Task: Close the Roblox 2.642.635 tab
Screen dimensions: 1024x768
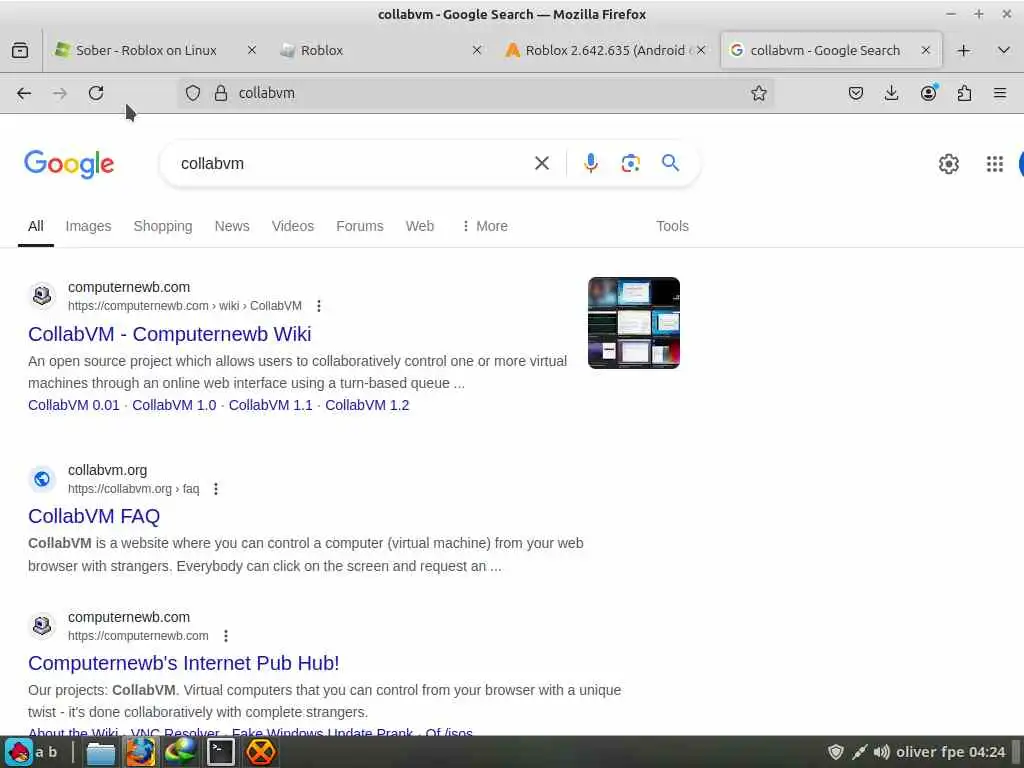Action: [x=701, y=50]
